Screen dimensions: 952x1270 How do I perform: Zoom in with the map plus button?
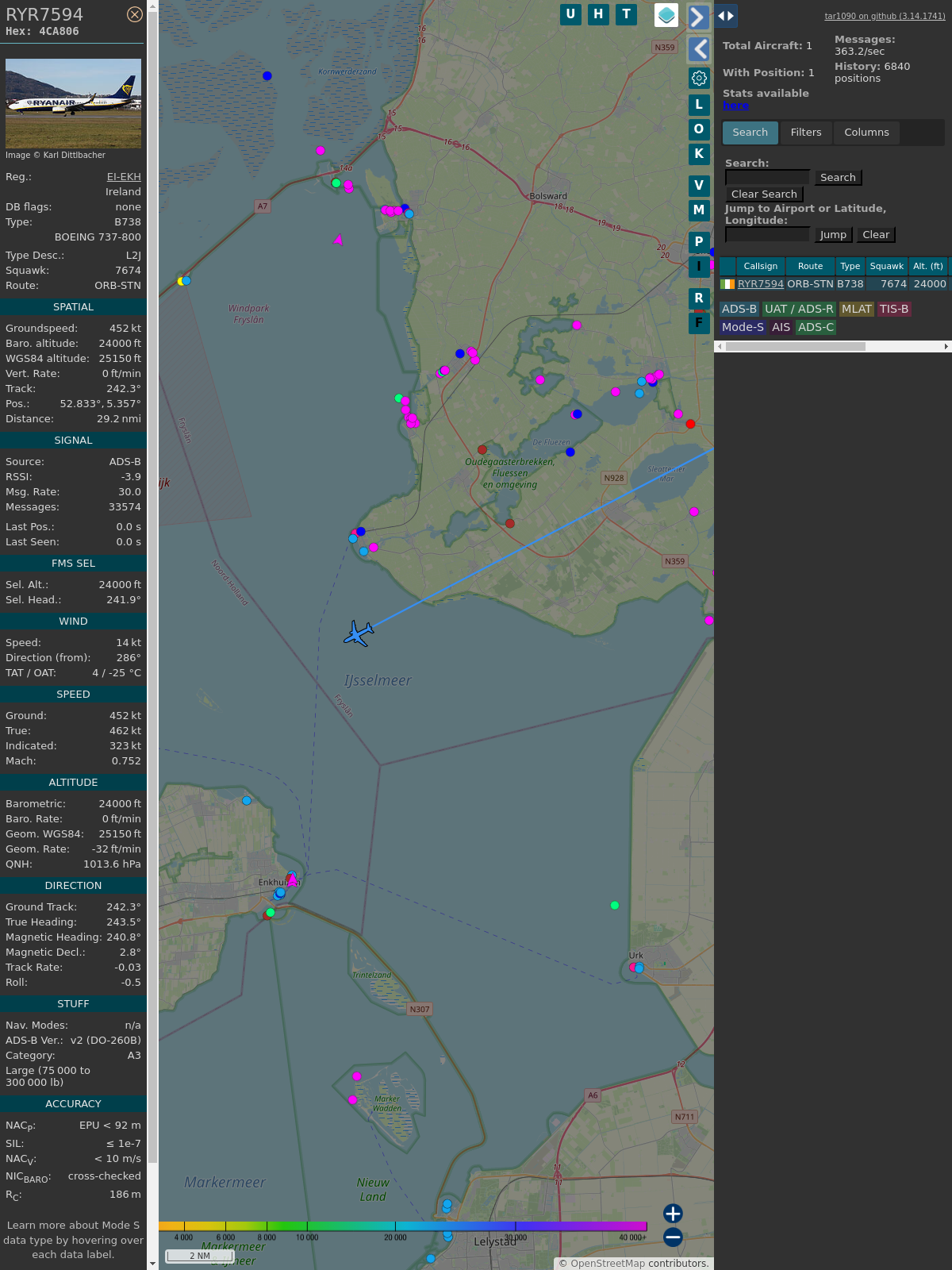[673, 1214]
